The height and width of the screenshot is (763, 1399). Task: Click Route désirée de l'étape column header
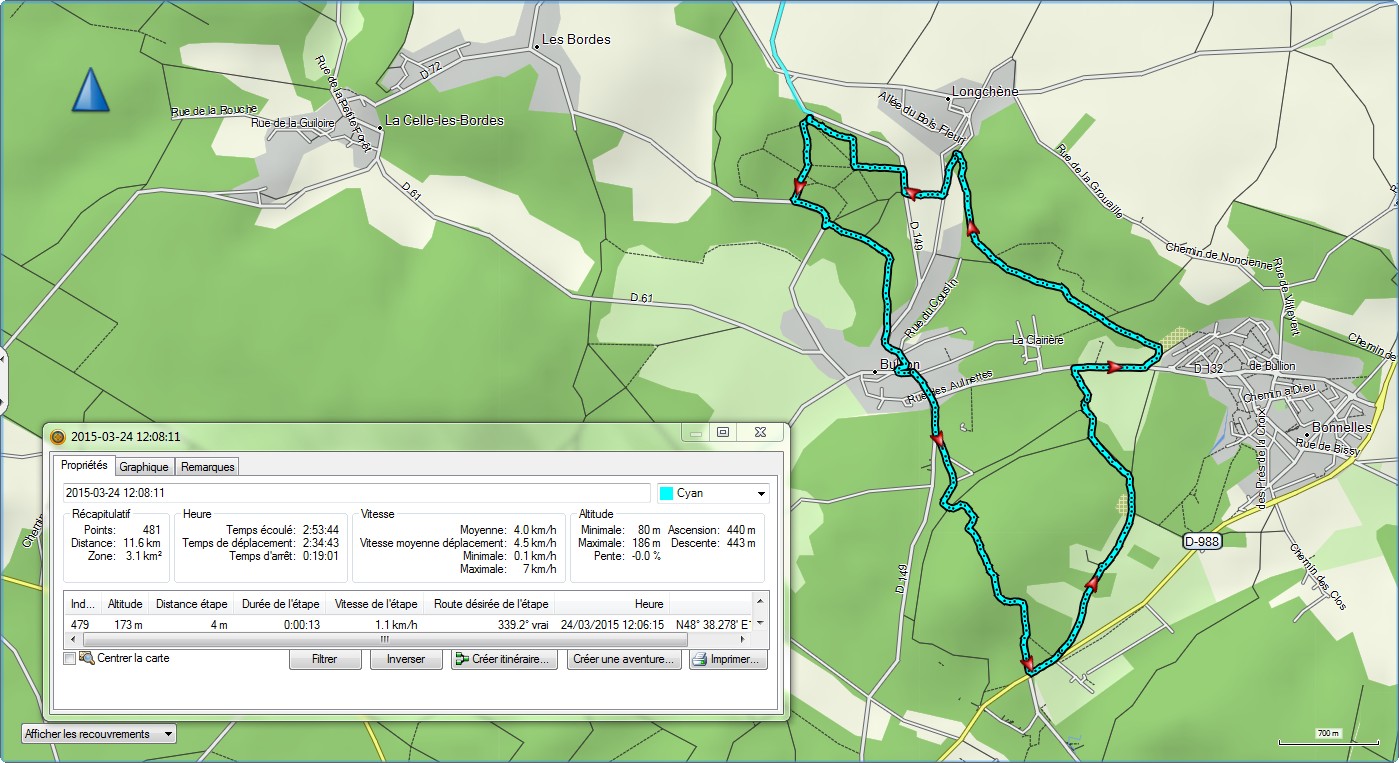tap(489, 604)
